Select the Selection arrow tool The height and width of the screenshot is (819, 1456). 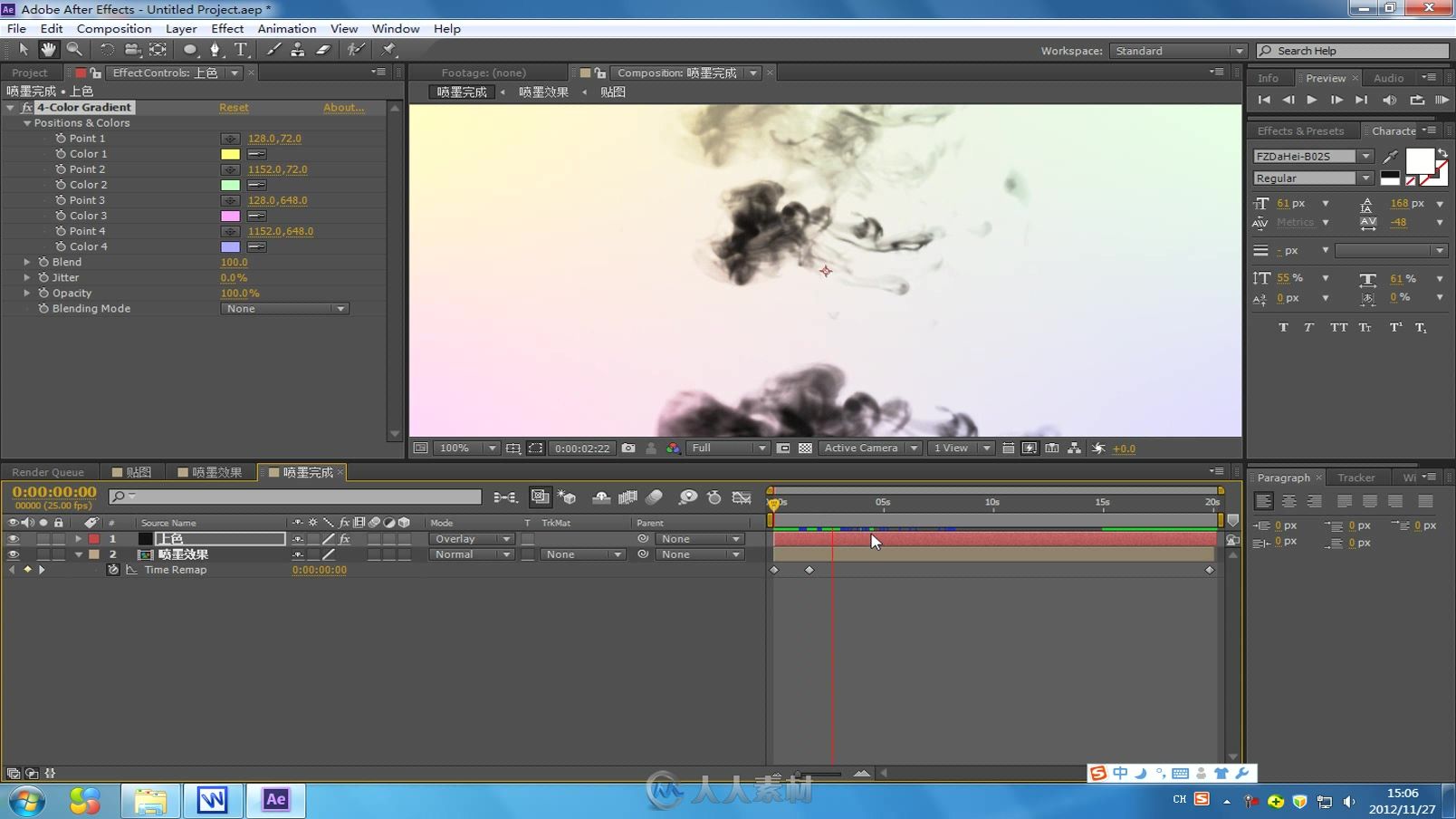pos(24,50)
